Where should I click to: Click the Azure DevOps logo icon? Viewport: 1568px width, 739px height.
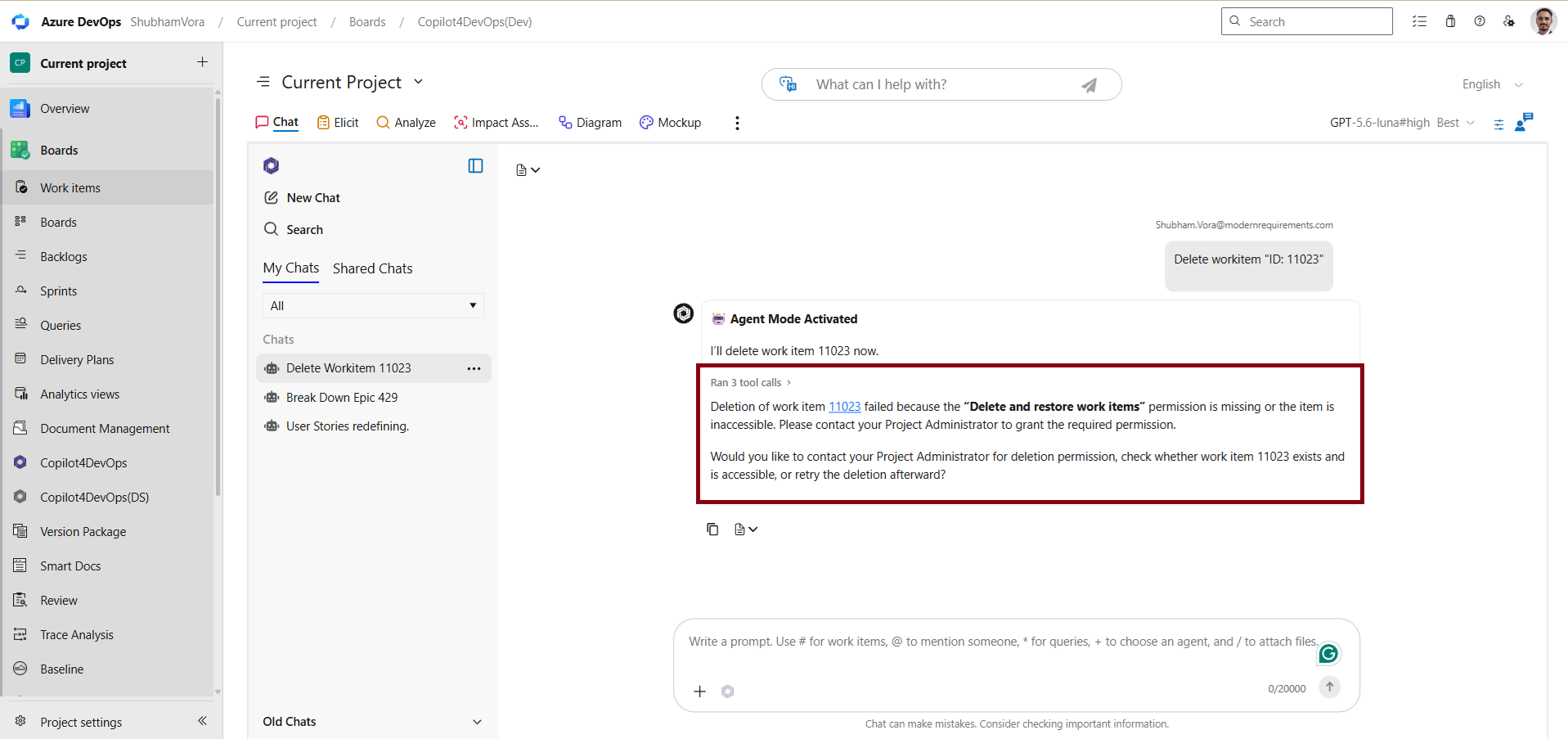pos(20,22)
